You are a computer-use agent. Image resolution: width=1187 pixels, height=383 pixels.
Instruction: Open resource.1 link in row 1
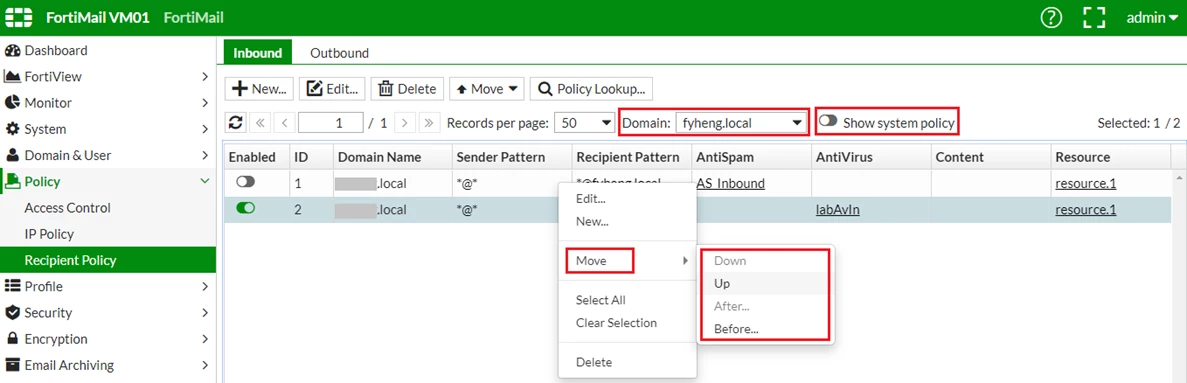pyautogui.click(x=1086, y=183)
